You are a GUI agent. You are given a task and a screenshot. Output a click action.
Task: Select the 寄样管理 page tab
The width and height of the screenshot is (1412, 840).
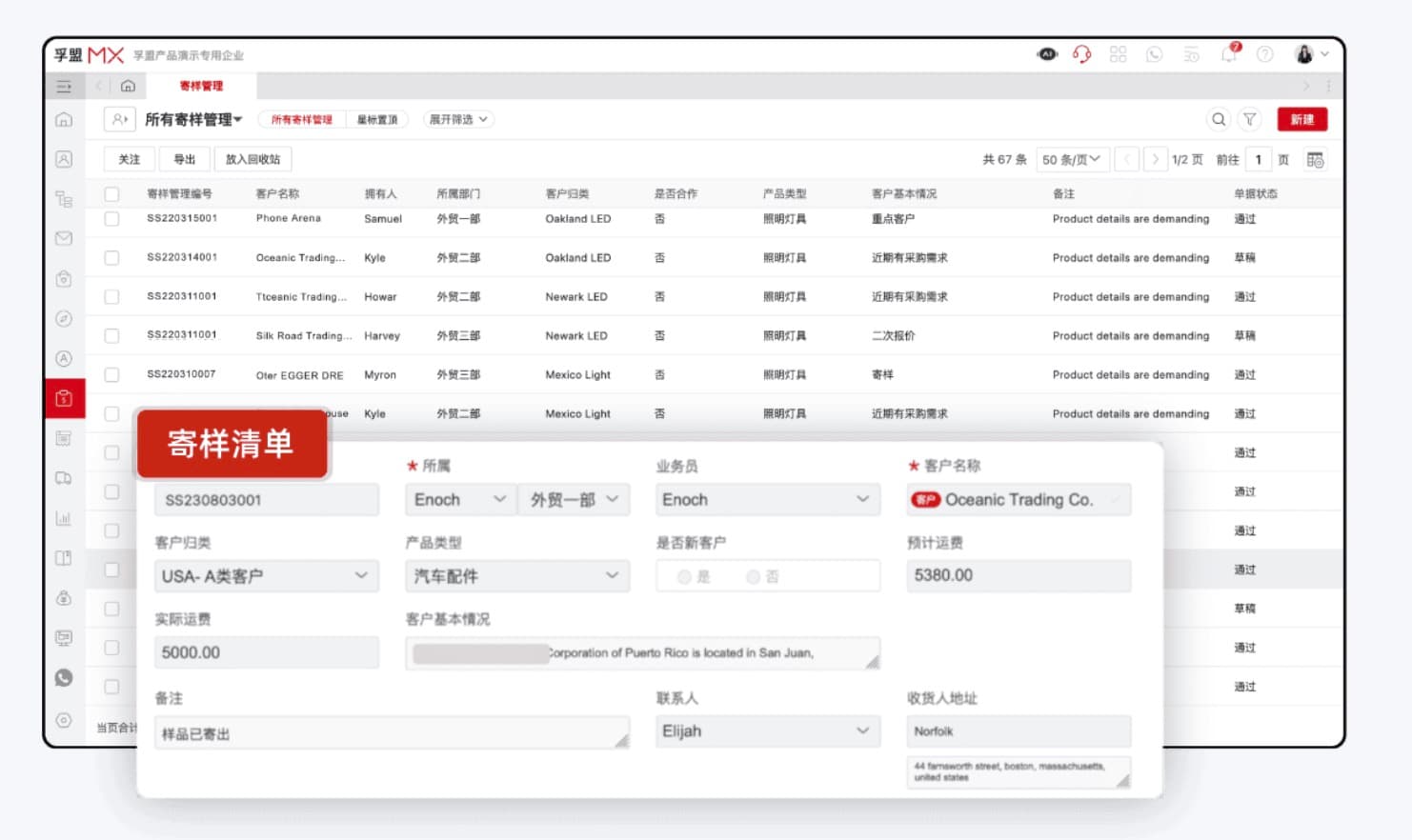click(201, 86)
